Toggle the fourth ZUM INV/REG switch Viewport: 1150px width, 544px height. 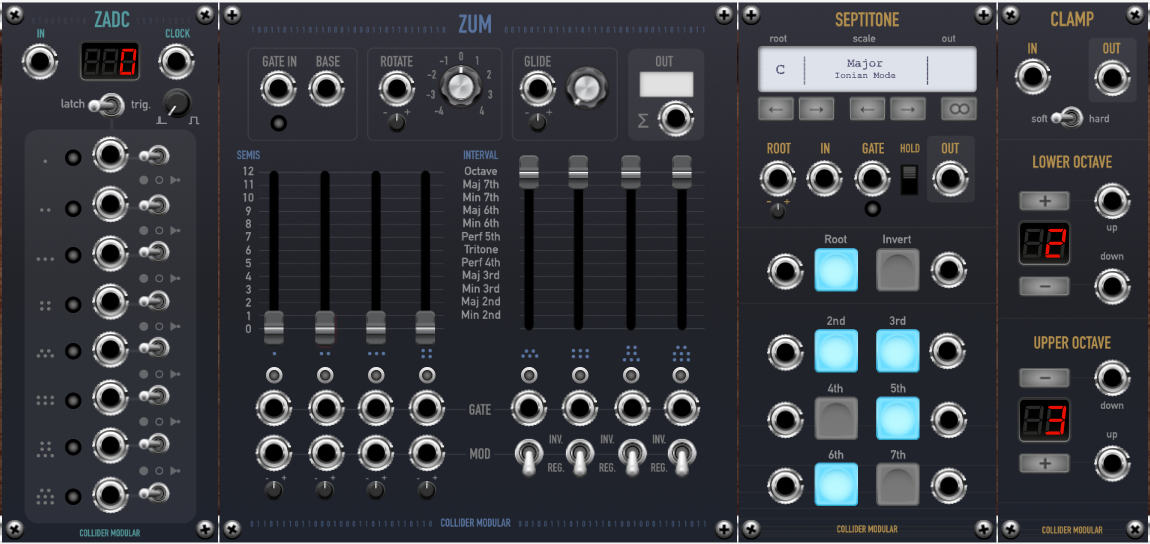coord(682,456)
